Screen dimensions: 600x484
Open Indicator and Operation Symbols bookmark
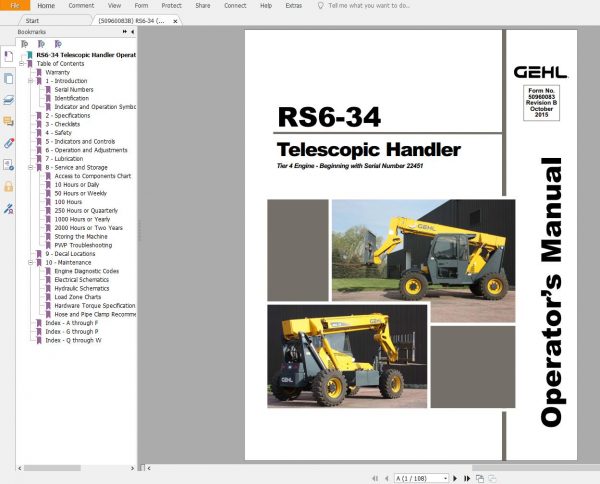95,107
